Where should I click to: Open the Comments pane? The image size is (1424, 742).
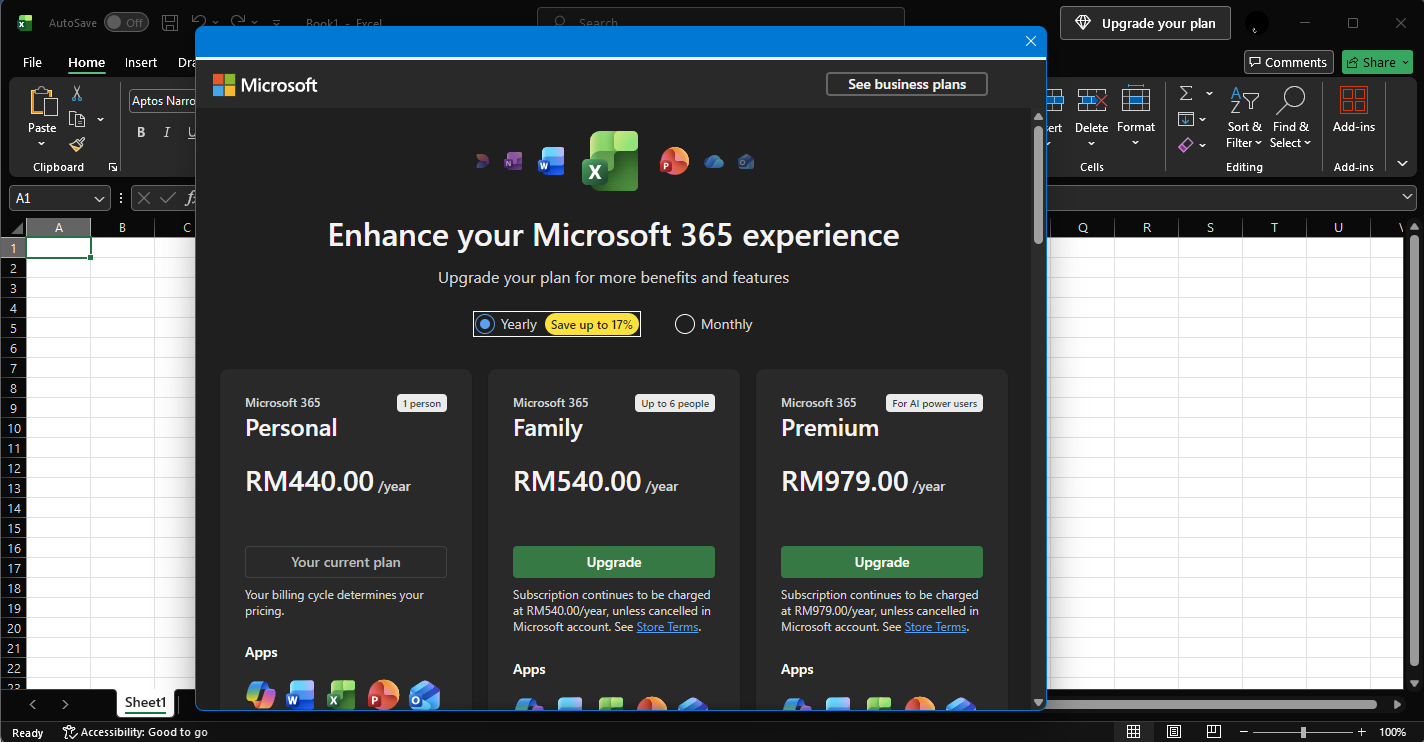[x=1289, y=62]
